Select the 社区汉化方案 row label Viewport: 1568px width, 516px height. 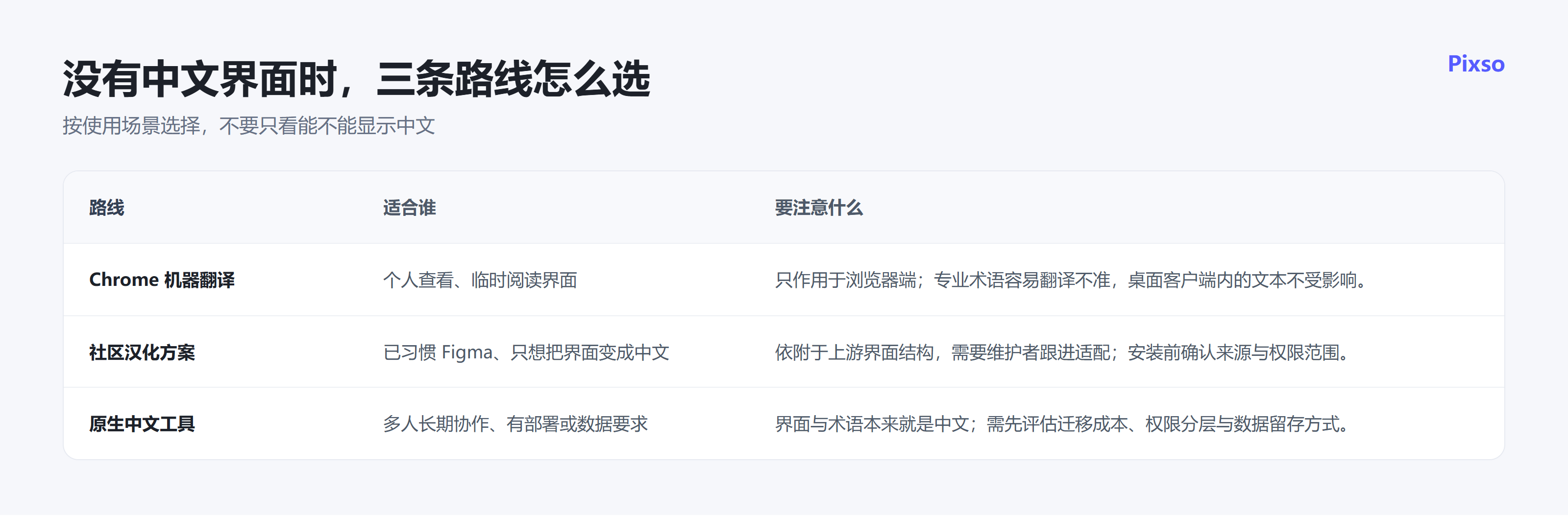142,352
